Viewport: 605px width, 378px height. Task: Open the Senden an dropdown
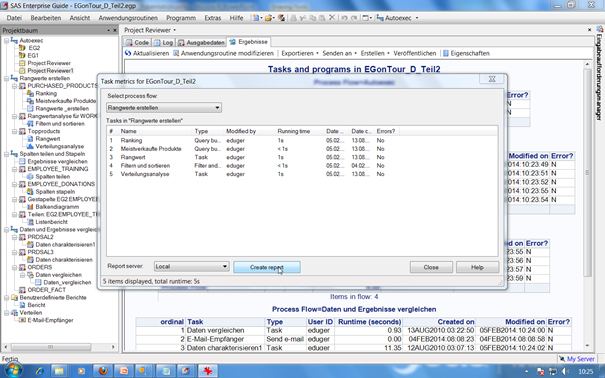click(340, 53)
